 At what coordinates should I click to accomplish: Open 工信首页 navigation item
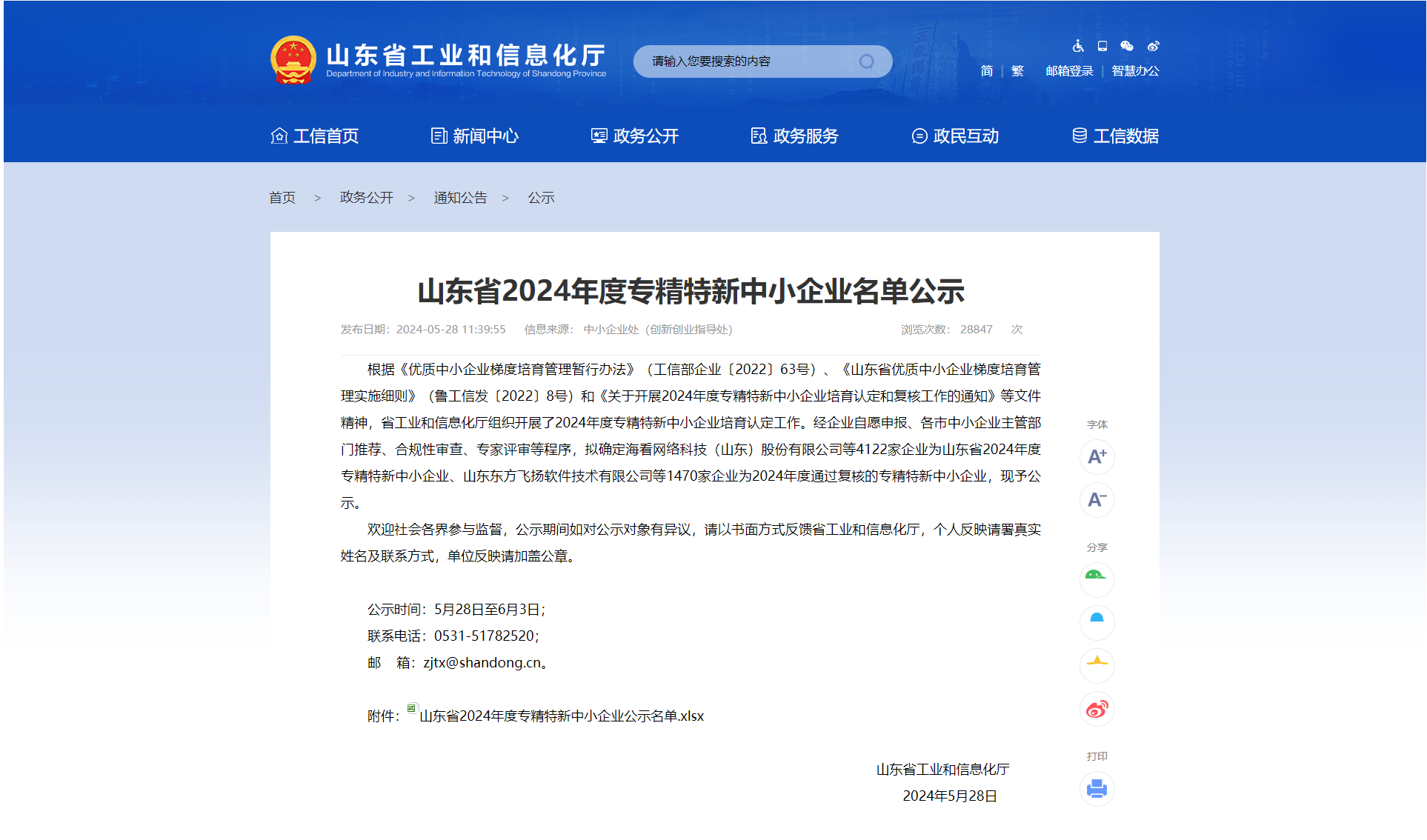pyautogui.click(x=315, y=136)
